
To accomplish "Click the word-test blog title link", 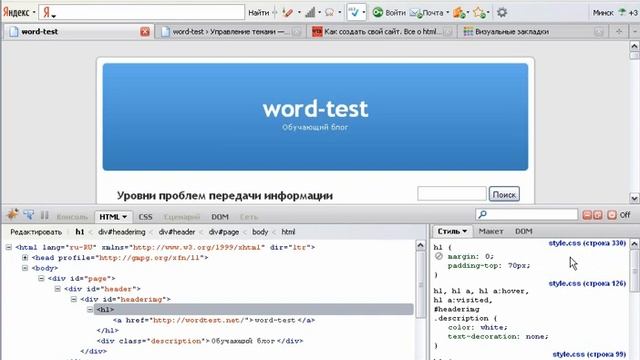I will 315,109.
